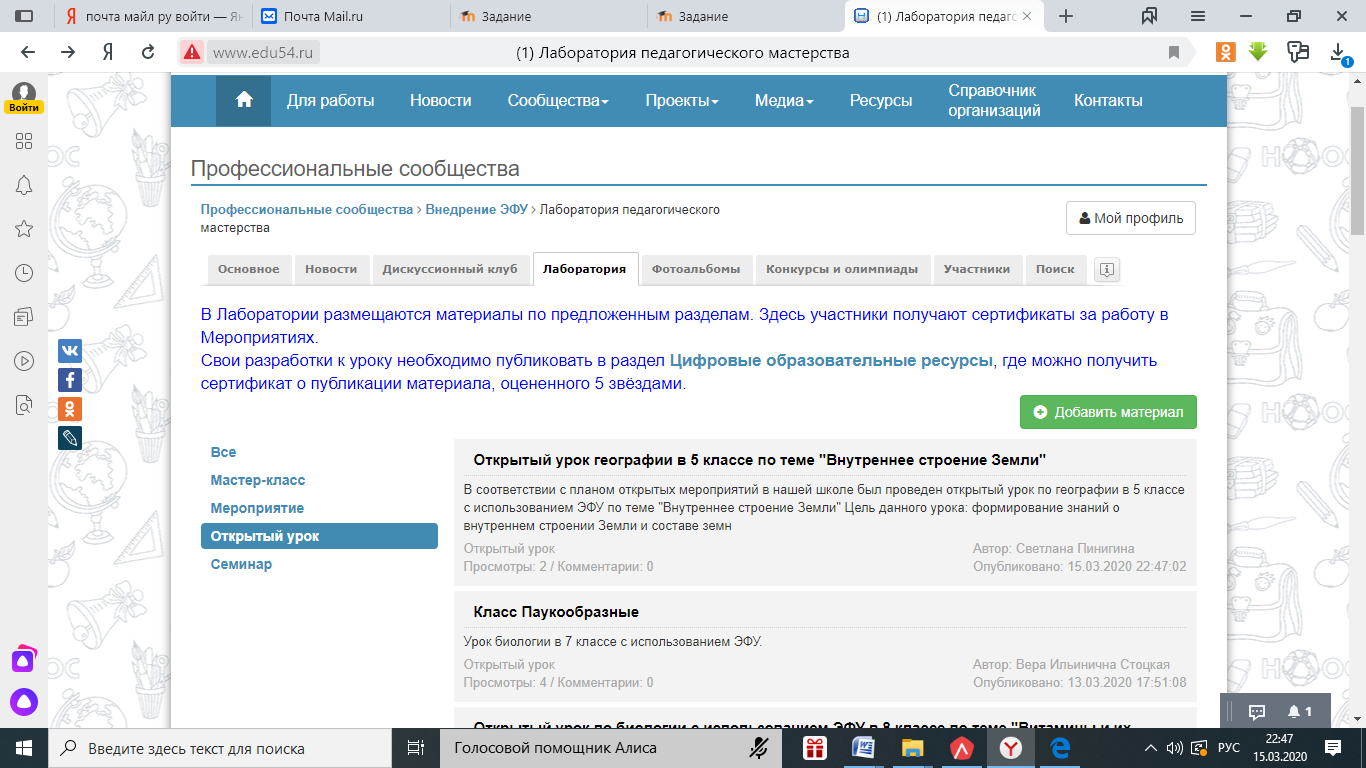The image size is (1366, 768).
Task: Expand the Сообщества dropdown menu
Action: (x=558, y=100)
